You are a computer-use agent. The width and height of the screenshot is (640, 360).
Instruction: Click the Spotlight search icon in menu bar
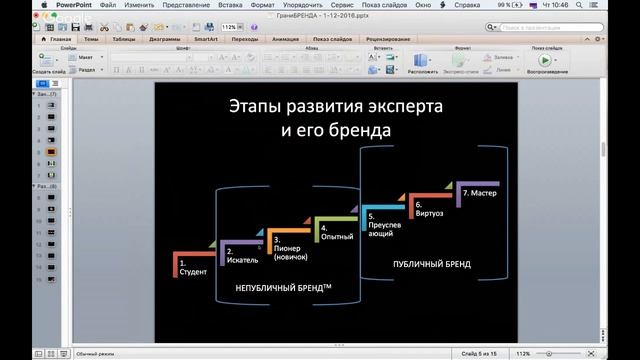pyautogui.click(x=579, y=5)
